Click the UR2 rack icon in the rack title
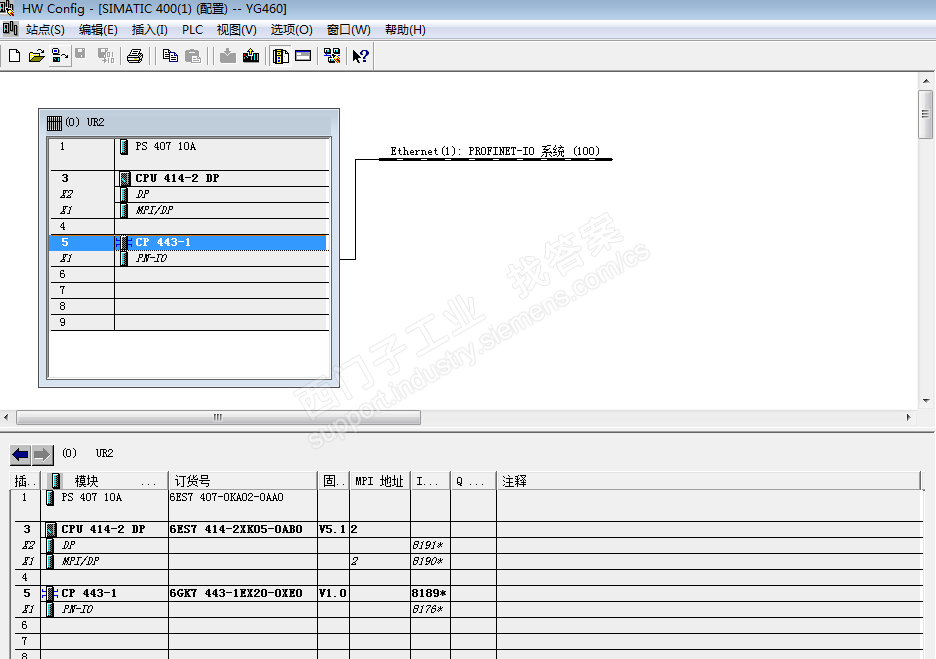The image size is (936, 659). (54, 123)
